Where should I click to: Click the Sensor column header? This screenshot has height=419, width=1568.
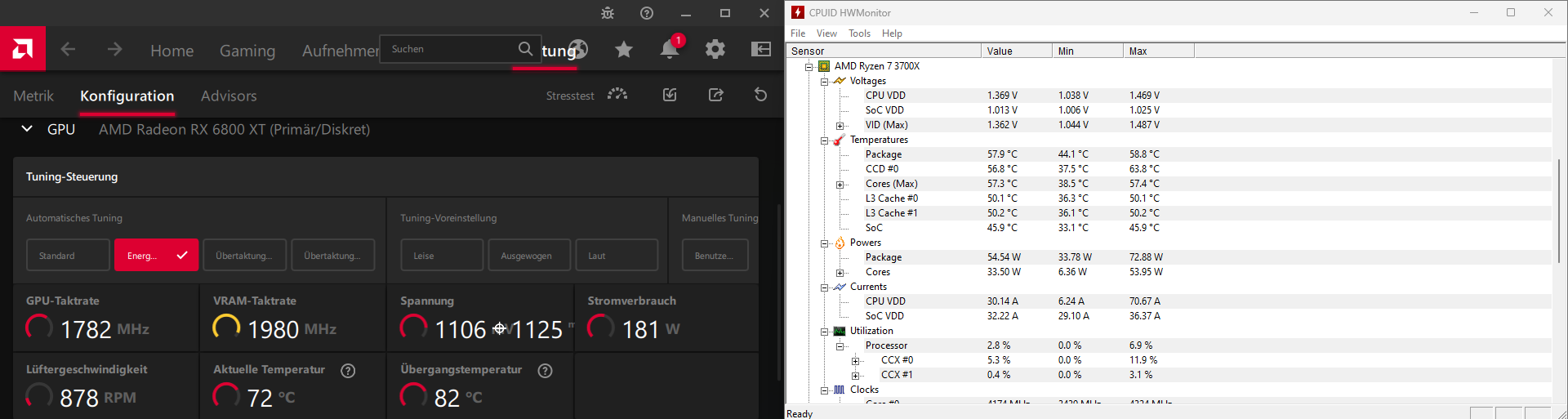coord(884,51)
